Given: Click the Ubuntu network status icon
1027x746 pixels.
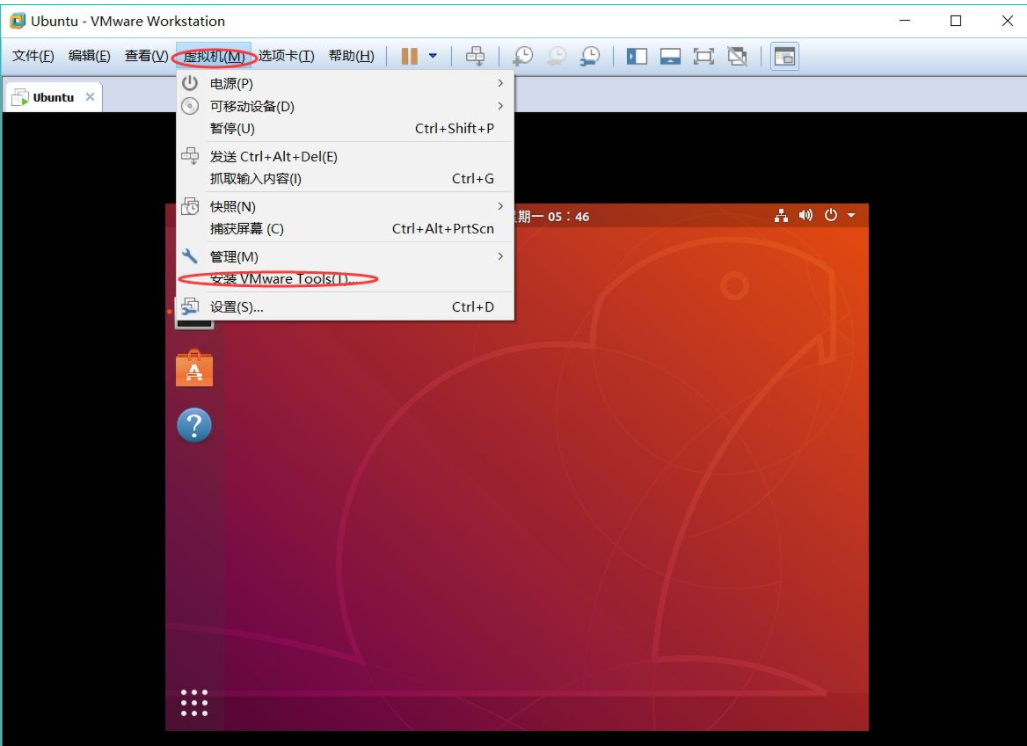Looking at the screenshot, I should coord(781,215).
